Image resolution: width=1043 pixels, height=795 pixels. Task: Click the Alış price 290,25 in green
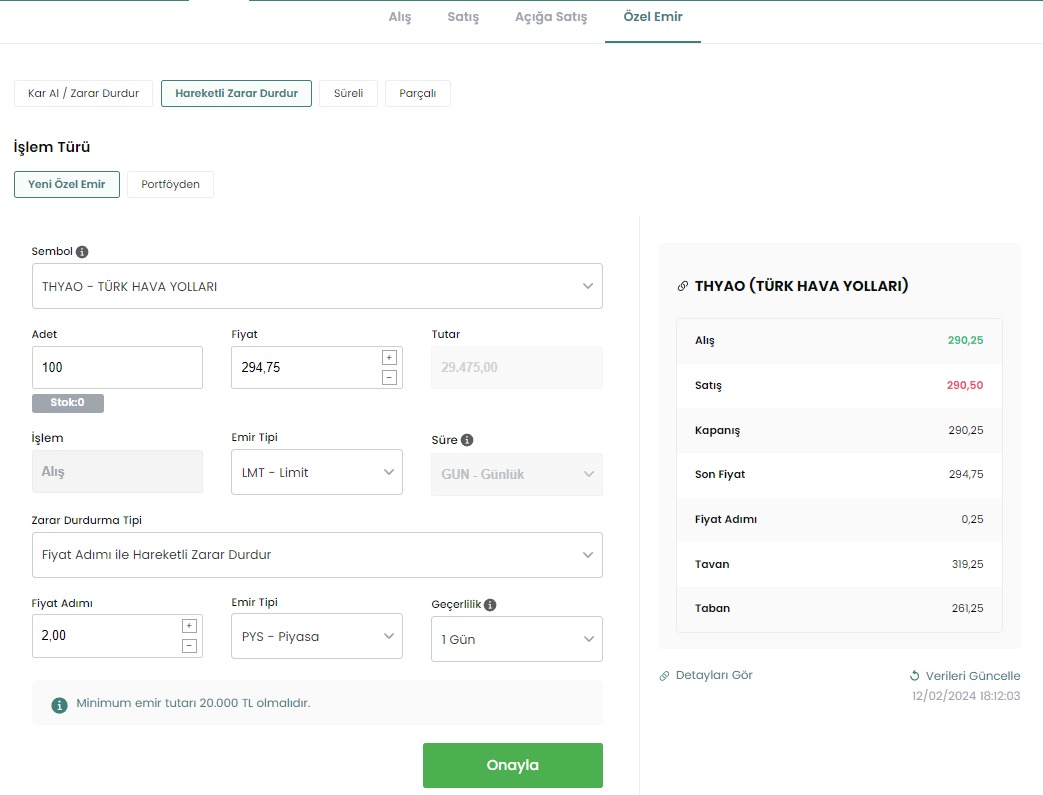965,340
